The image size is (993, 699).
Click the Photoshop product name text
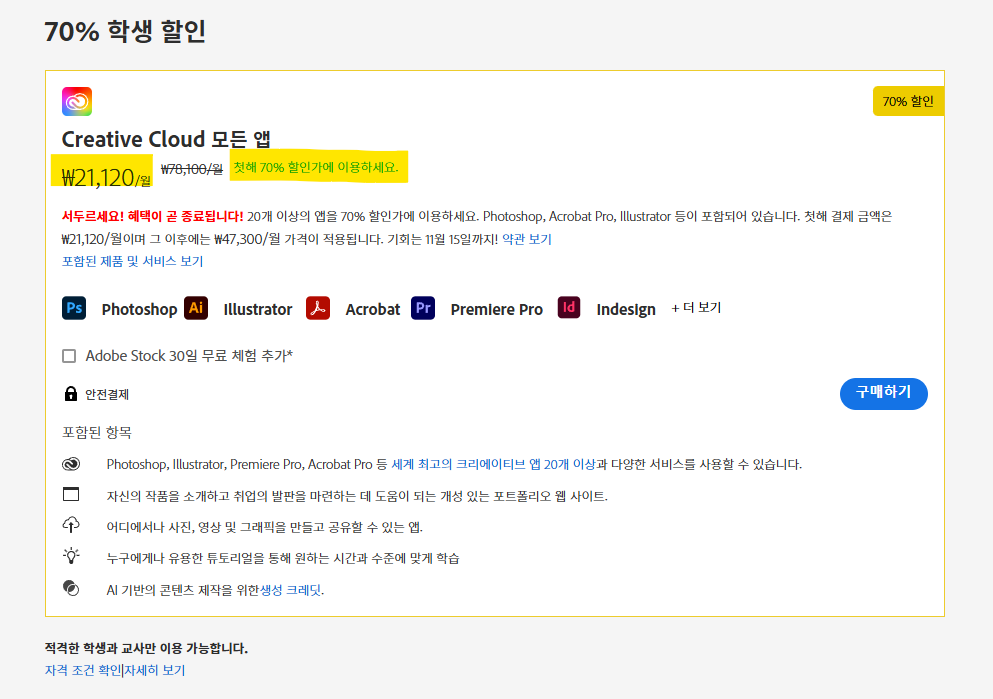point(139,310)
